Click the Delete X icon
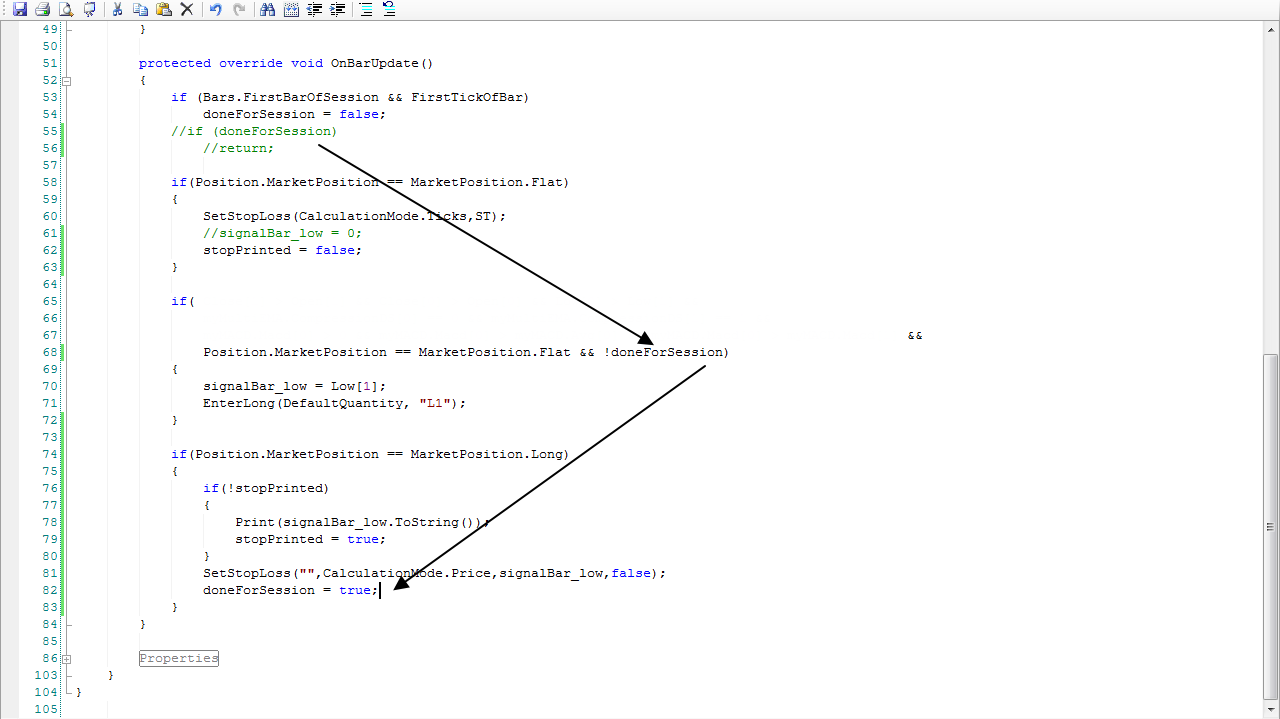Screen dimensions: 1280x719 (x=187, y=10)
